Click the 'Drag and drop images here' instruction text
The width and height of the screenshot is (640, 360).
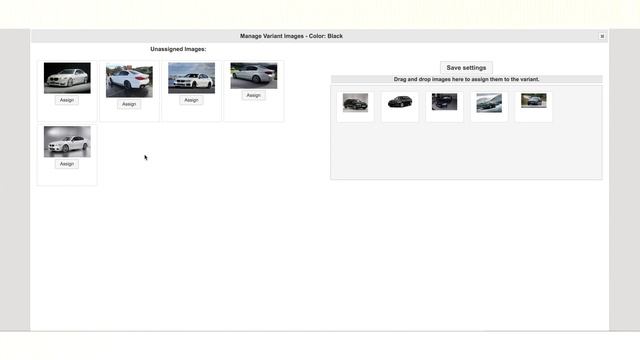466,79
